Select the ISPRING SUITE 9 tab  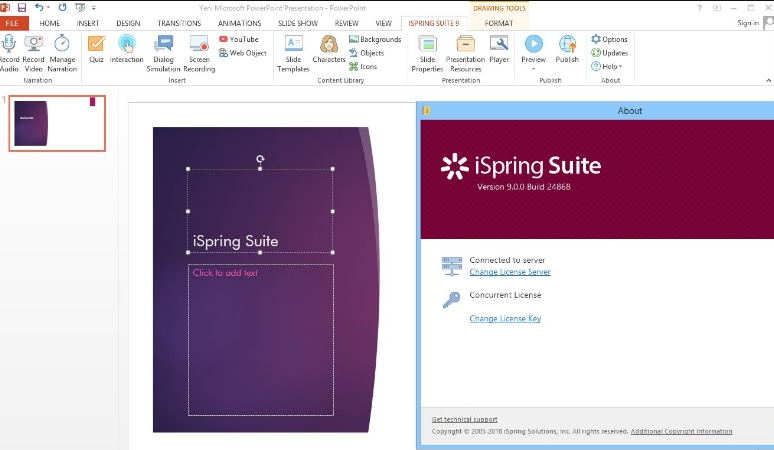(433, 23)
